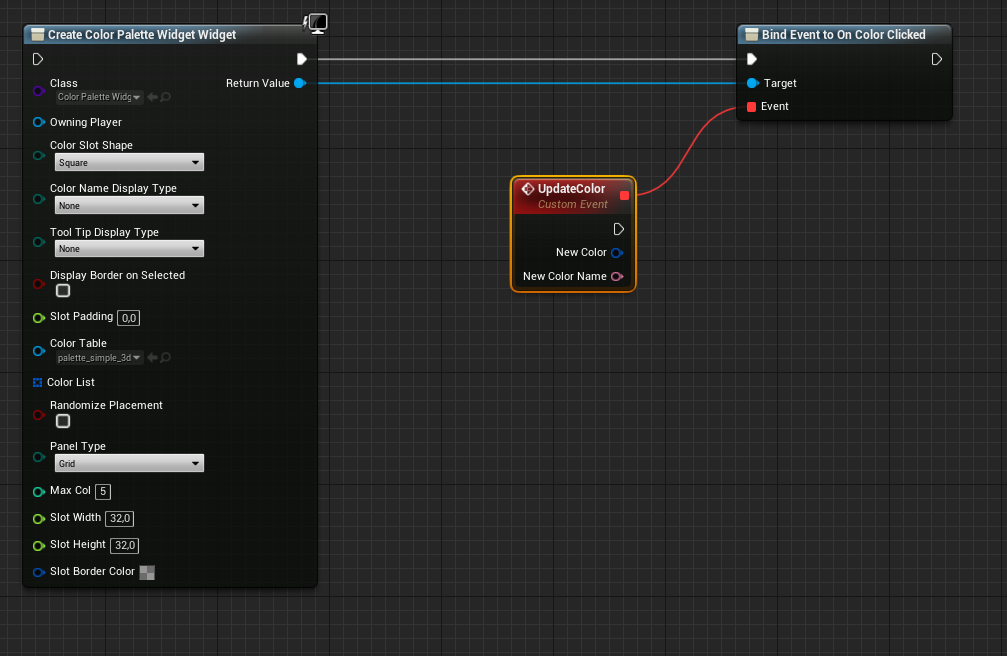Enable Display Border on Selected checkbox

point(63,290)
